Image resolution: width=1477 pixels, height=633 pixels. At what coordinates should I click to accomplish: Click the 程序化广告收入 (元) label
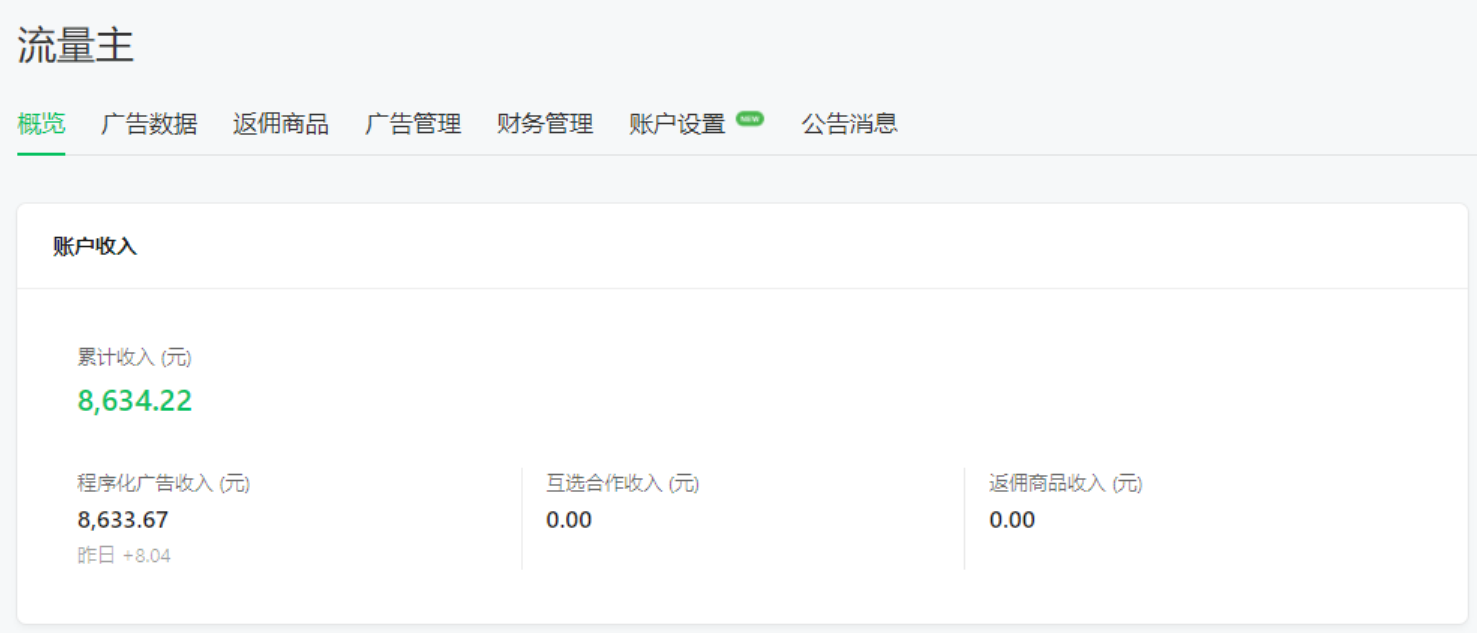click(164, 484)
